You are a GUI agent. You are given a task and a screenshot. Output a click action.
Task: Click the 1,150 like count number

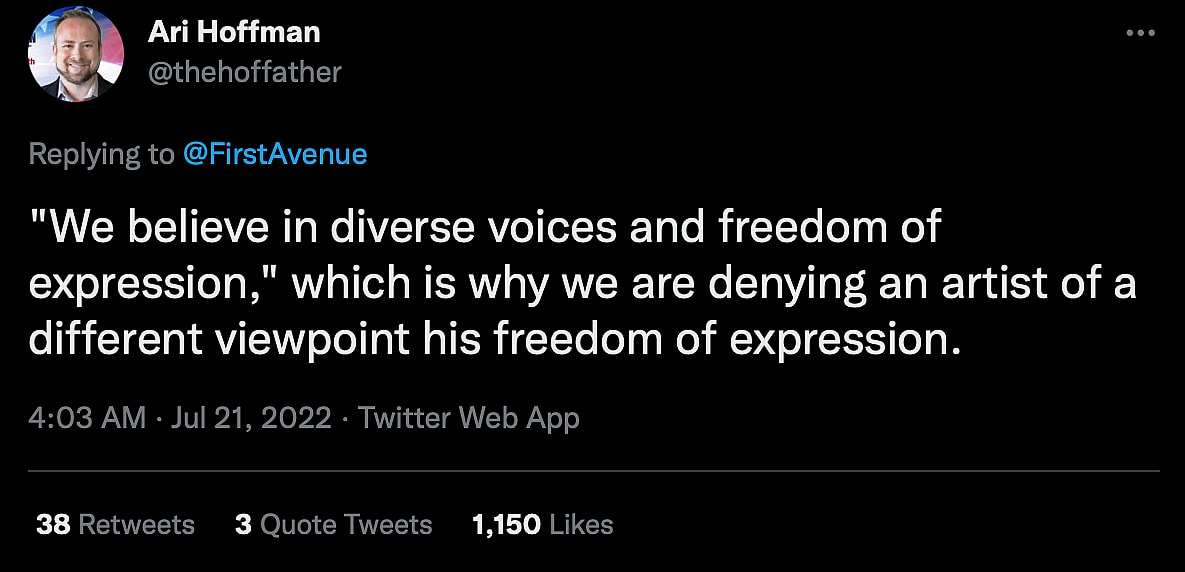[x=506, y=524]
